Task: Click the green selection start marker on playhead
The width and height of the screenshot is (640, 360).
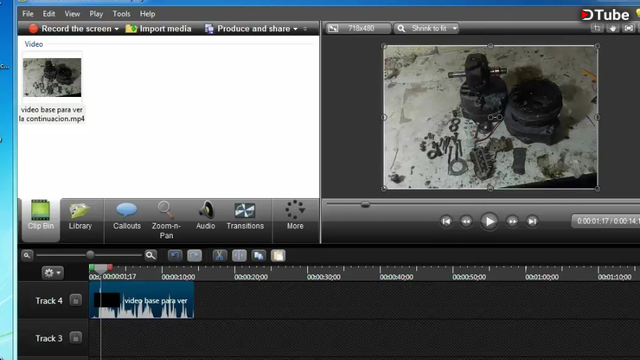Action: click(92, 267)
